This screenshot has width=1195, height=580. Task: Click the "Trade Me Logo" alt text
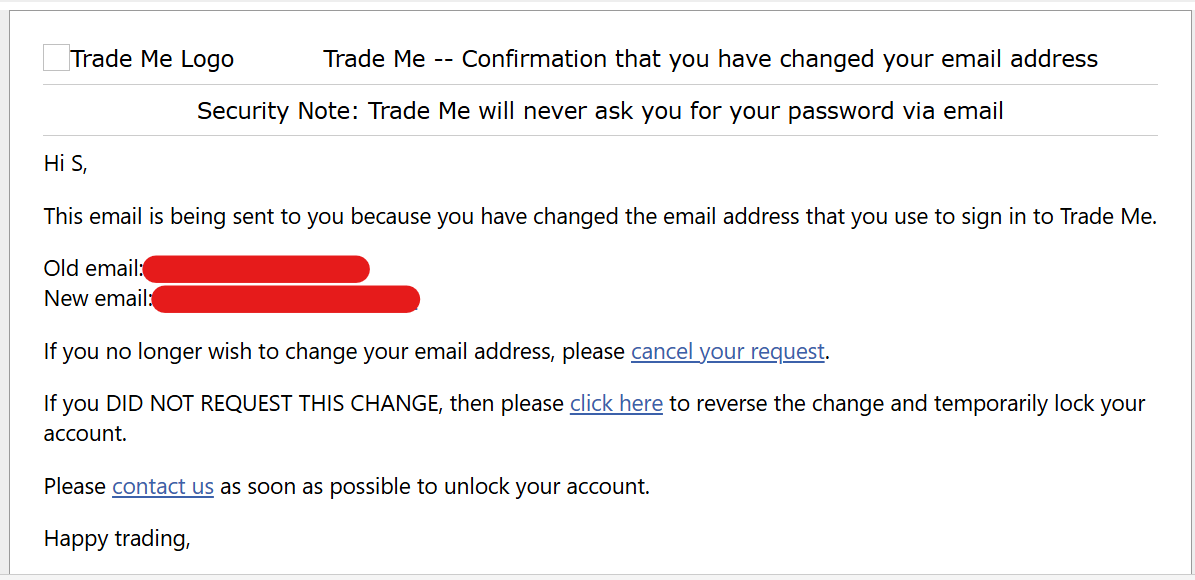point(152,59)
